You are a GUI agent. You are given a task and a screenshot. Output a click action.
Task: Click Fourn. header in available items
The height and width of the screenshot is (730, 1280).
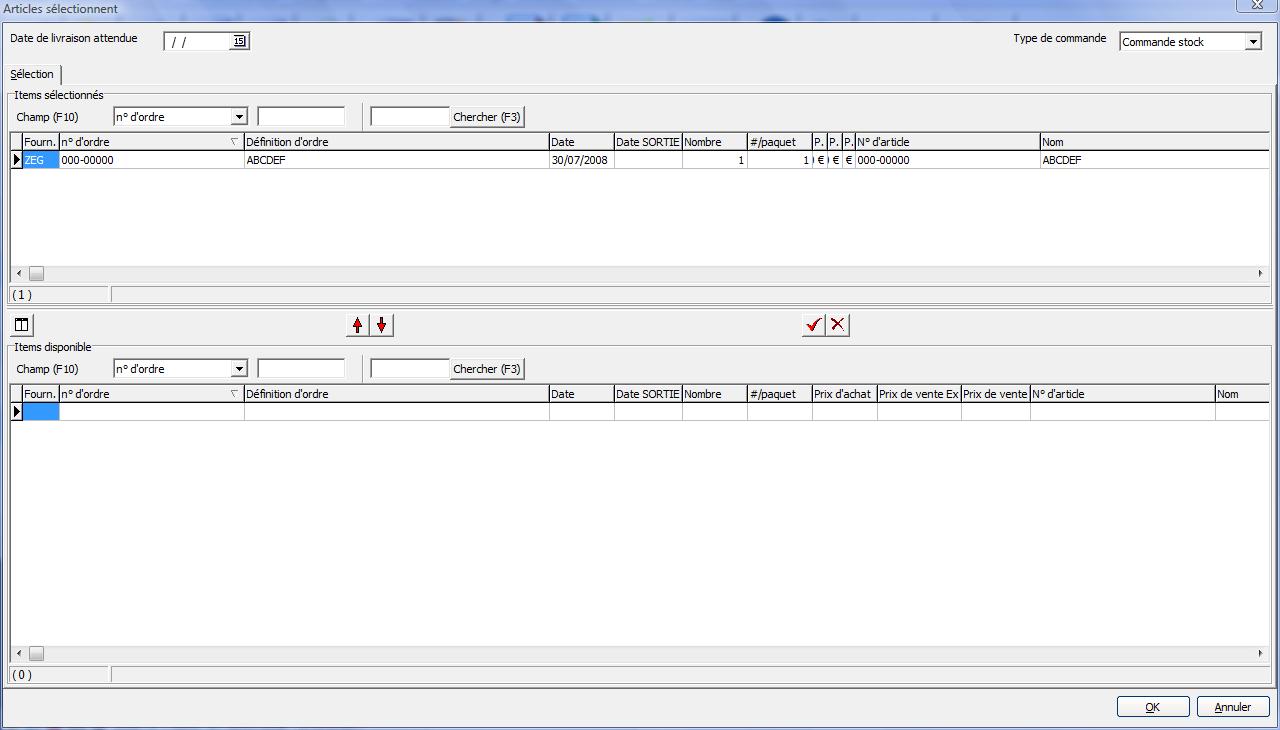(41, 394)
